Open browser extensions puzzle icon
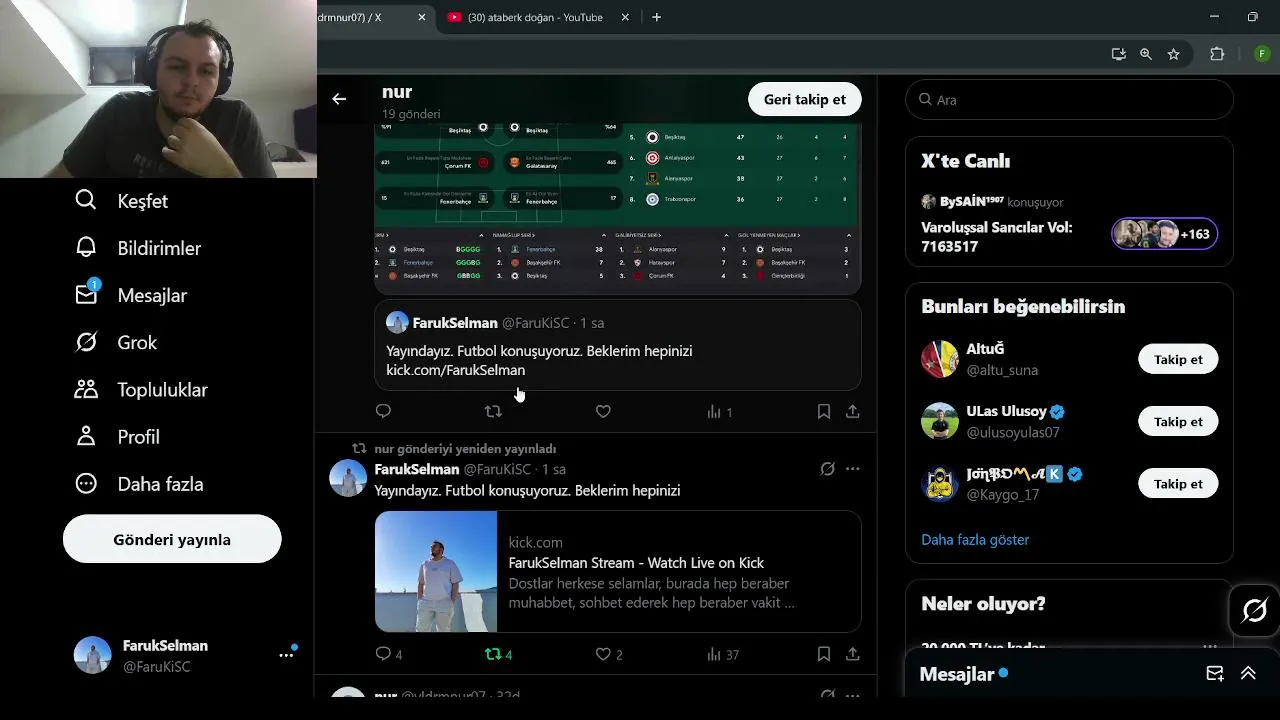The height and width of the screenshot is (720, 1280). point(1217,54)
